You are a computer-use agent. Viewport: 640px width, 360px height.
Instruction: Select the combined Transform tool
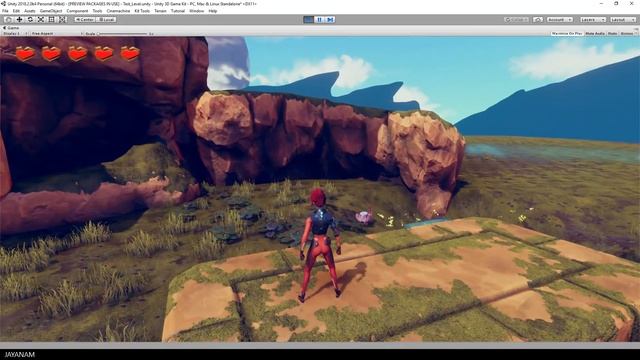pyautogui.click(x=62, y=20)
